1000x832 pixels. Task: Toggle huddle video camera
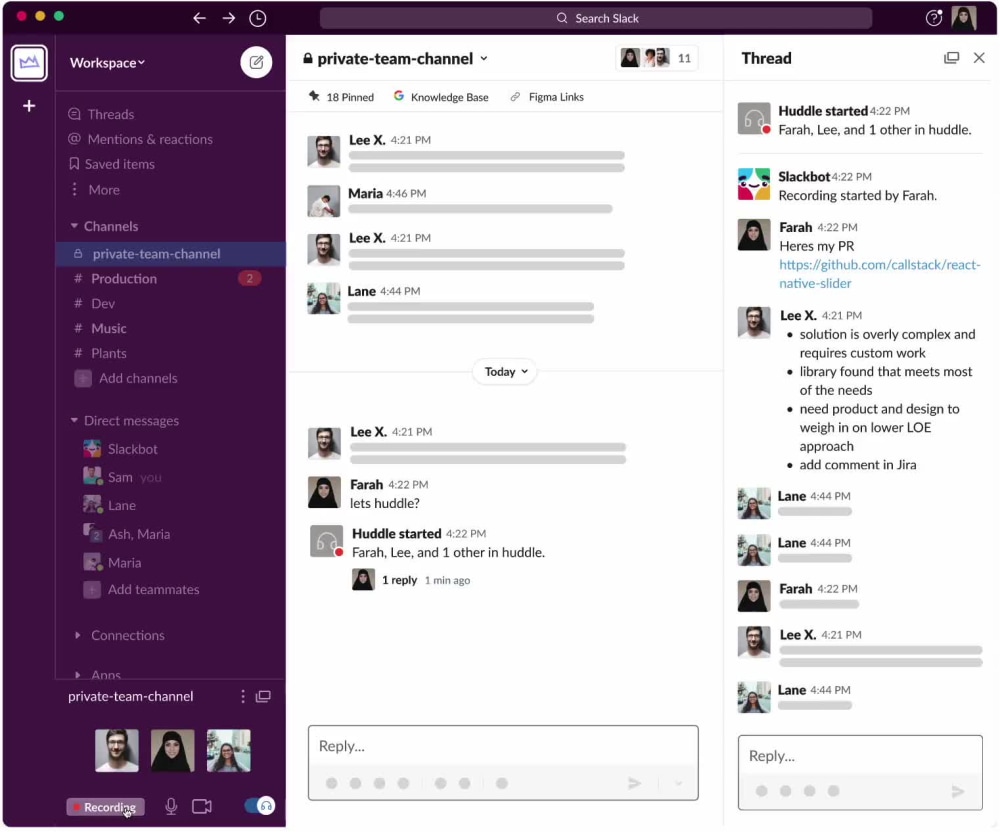pos(202,806)
